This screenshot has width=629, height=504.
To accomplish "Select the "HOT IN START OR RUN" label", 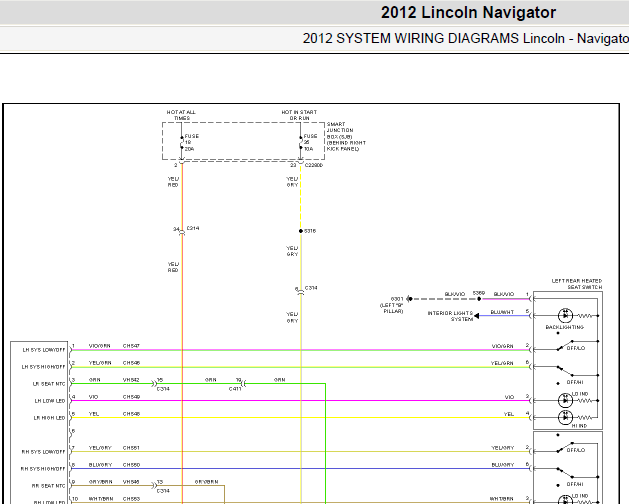I will tap(299, 115).
